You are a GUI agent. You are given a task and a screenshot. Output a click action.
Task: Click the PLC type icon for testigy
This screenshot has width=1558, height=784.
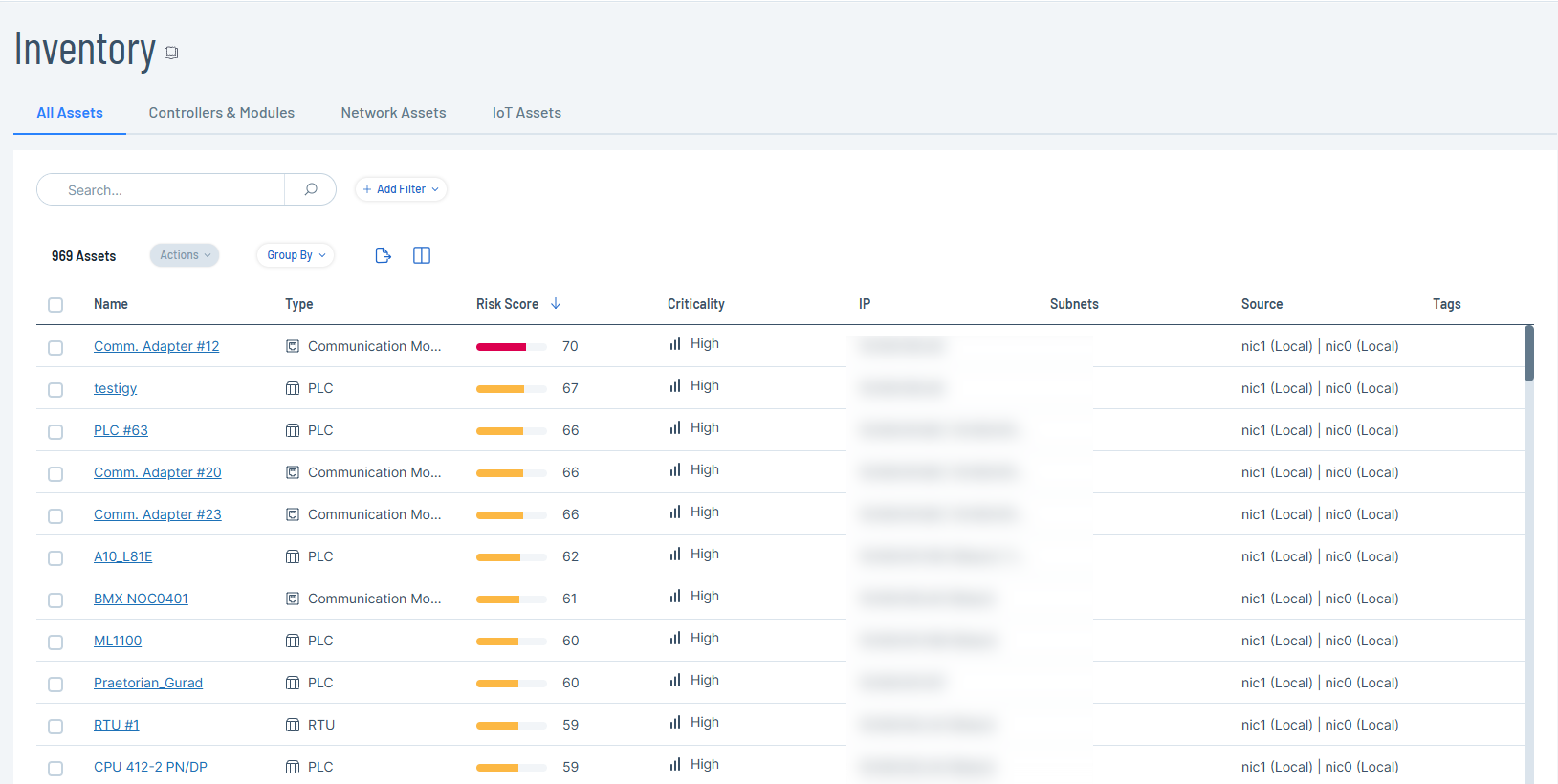[293, 388]
